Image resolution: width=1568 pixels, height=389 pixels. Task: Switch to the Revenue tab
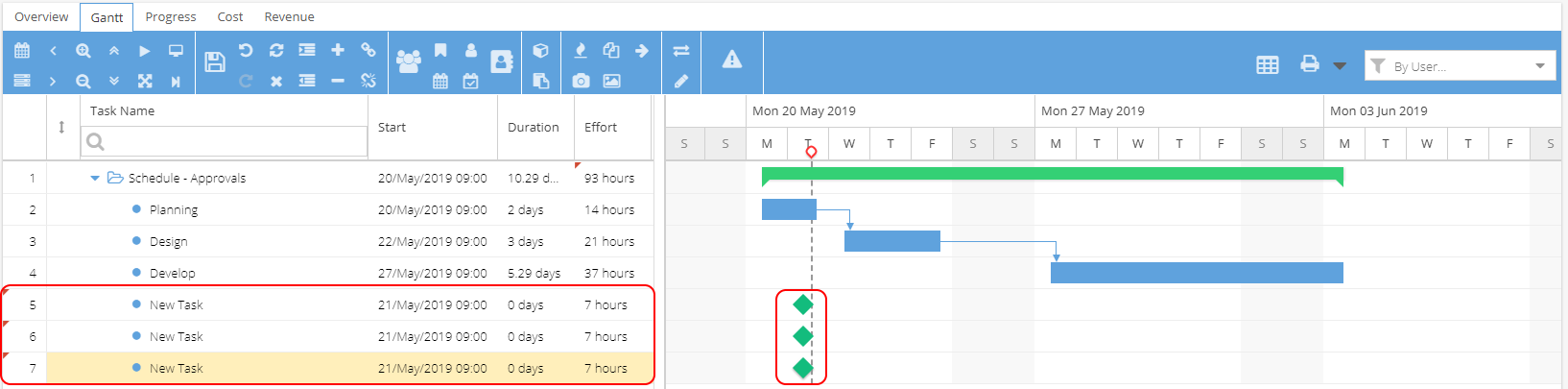coord(289,16)
